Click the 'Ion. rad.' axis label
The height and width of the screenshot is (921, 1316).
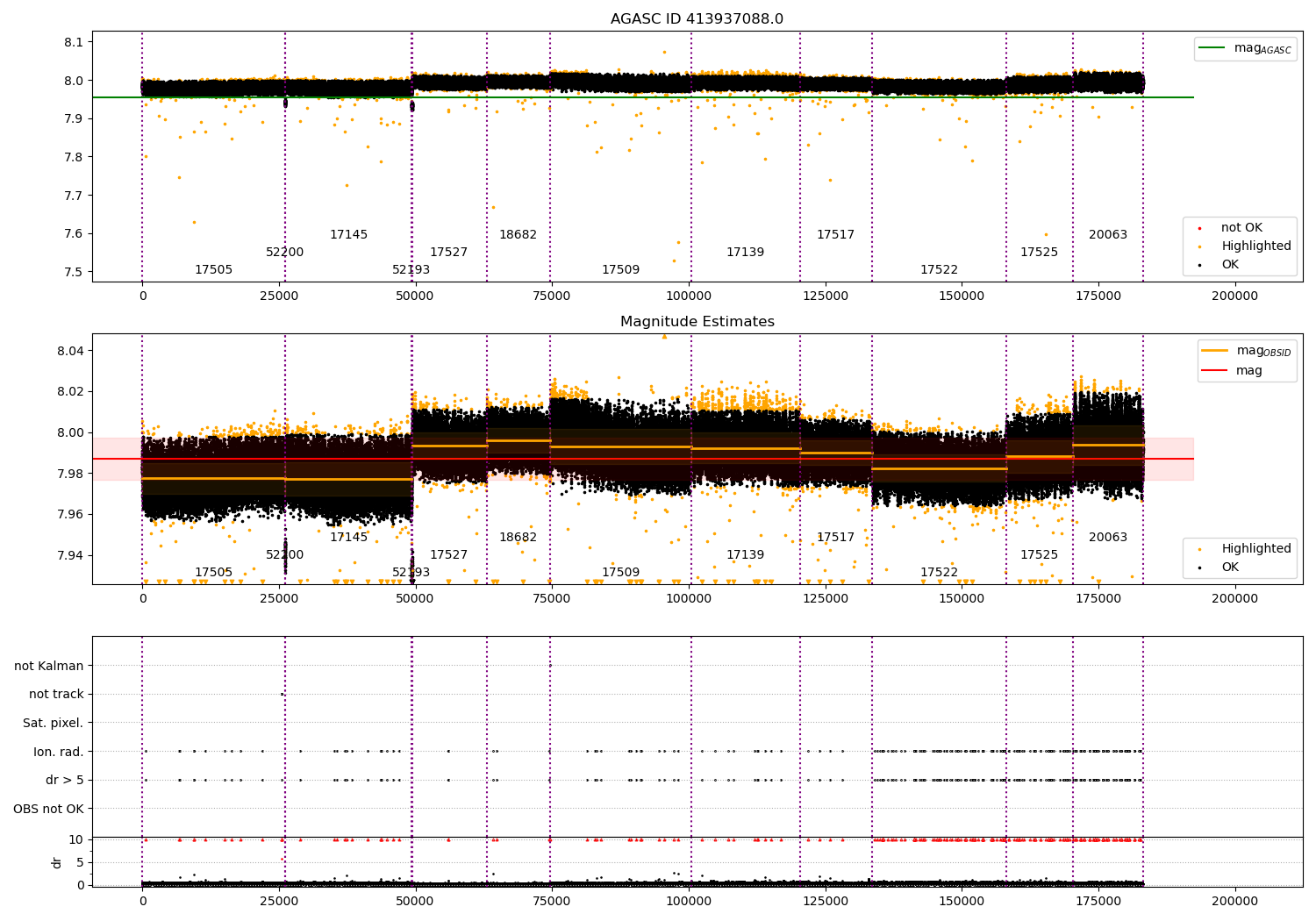click(x=59, y=752)
